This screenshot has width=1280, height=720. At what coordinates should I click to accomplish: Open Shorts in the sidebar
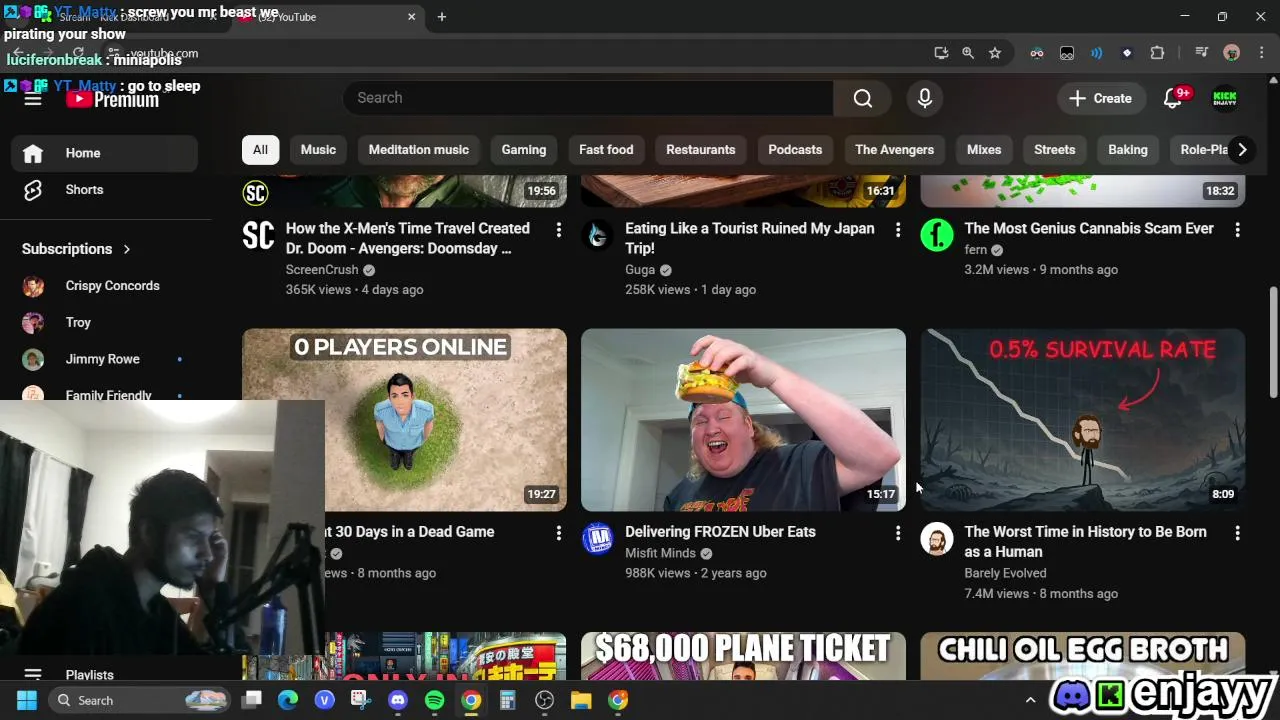coord(105,190)
